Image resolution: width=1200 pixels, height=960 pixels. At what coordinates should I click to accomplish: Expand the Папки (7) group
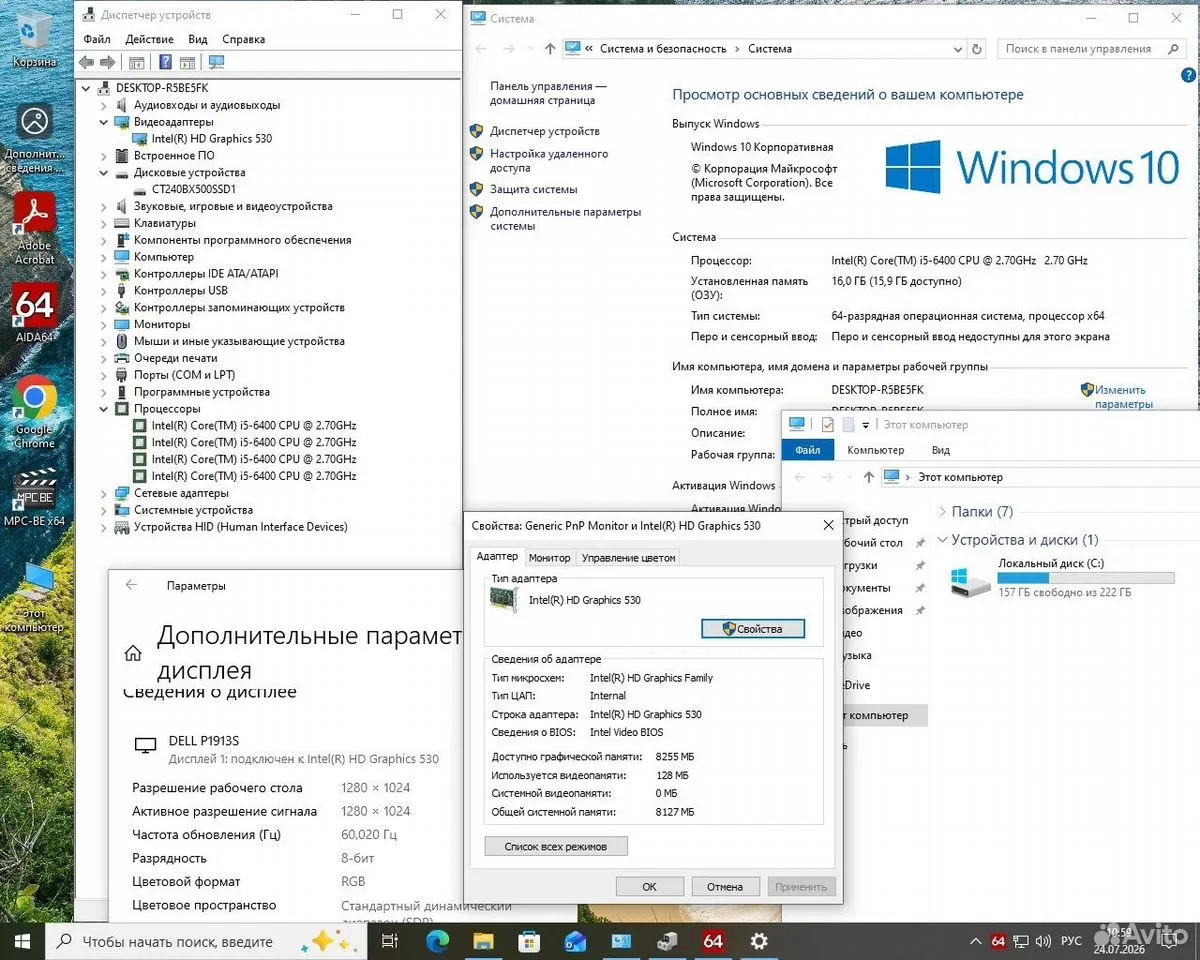942,511
